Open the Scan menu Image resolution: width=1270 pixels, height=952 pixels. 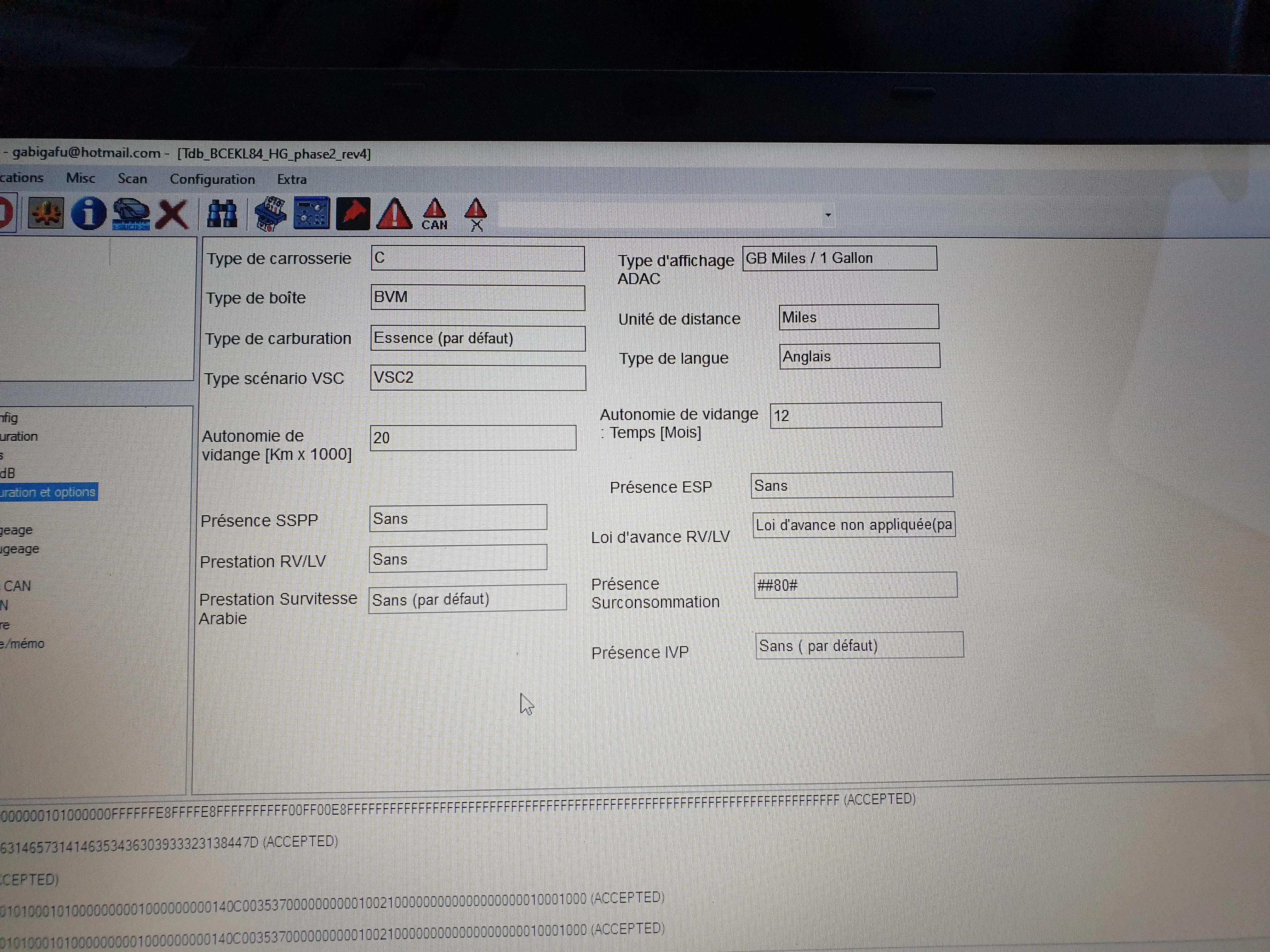(x=133, y=178)
